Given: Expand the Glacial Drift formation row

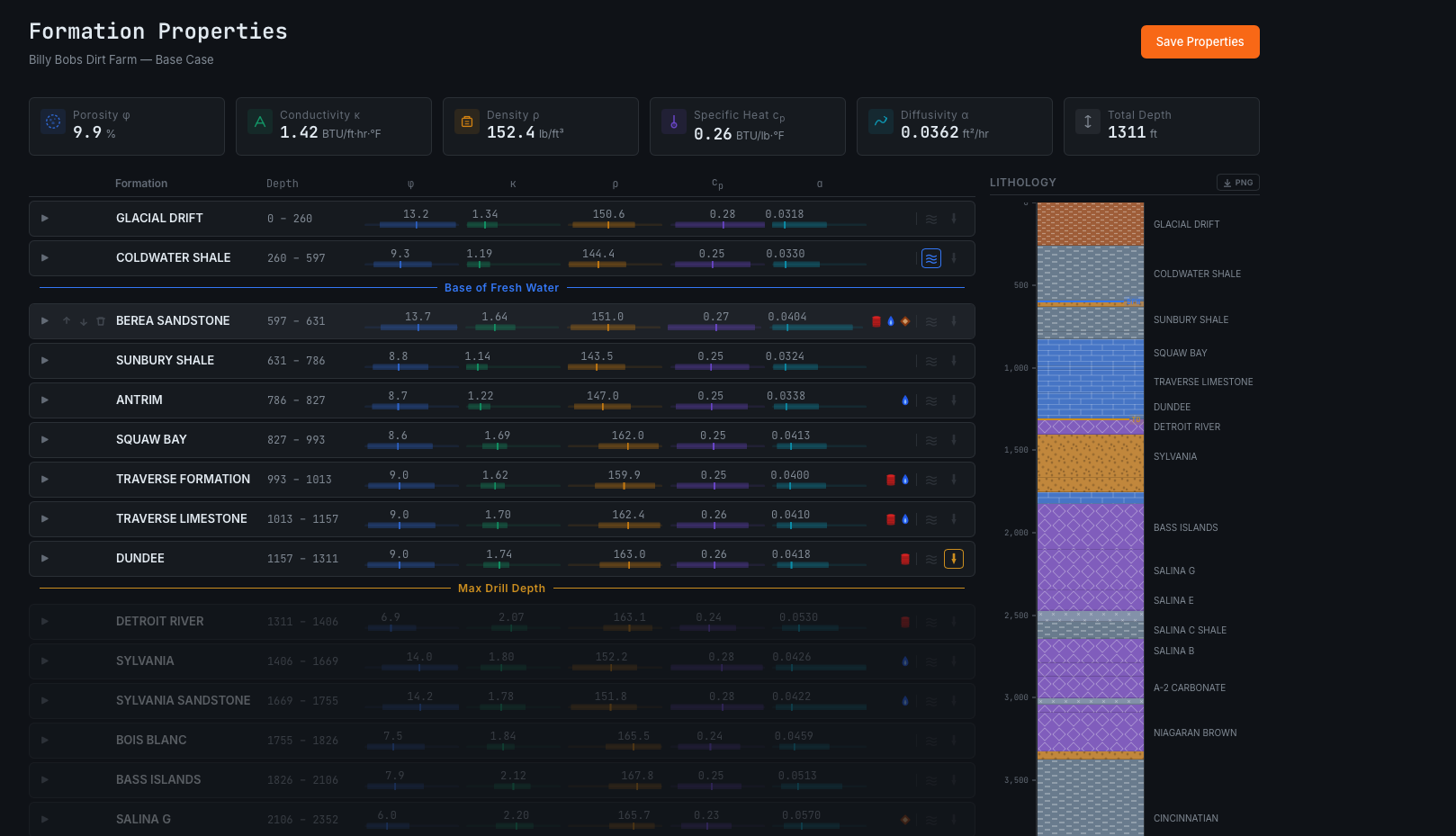Looking at the screenshot, I should 45,219.
